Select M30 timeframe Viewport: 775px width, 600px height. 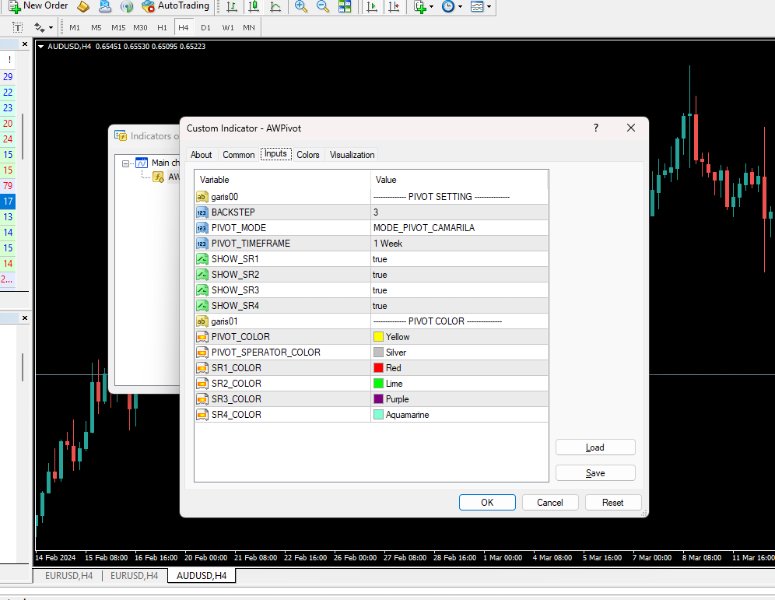point(140,28)
